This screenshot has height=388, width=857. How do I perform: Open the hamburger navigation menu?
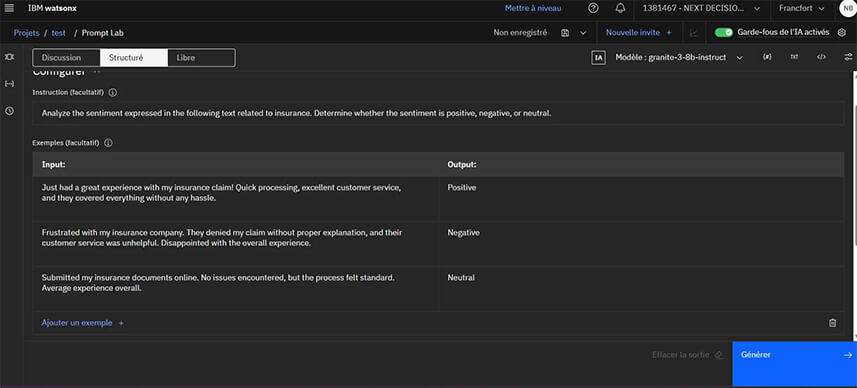point(9,8)
